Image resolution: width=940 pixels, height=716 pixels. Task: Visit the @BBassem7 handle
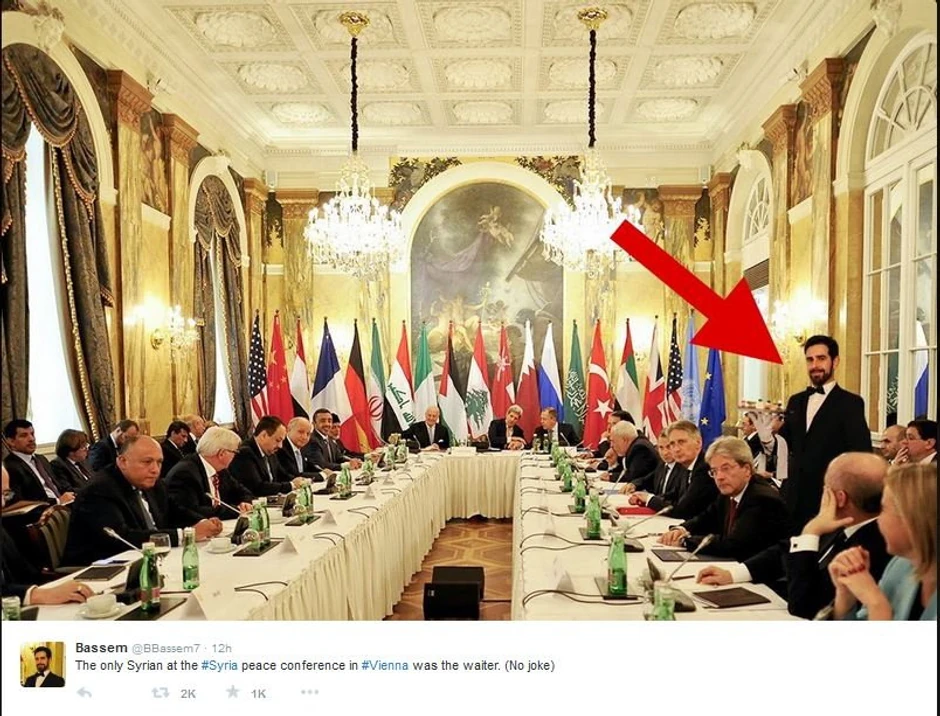tap(166, 648)
